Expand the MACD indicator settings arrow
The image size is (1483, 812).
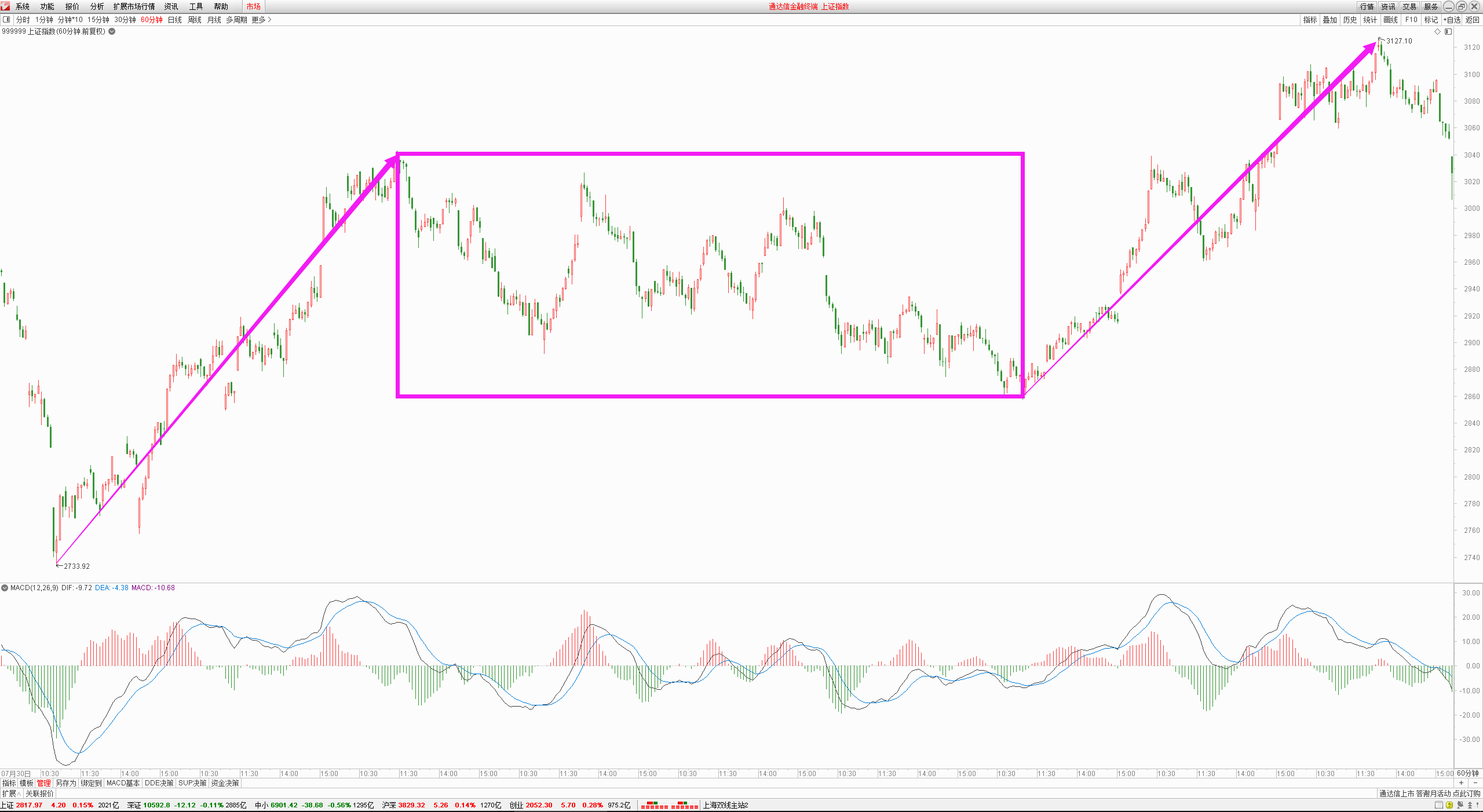coord(5,588)
